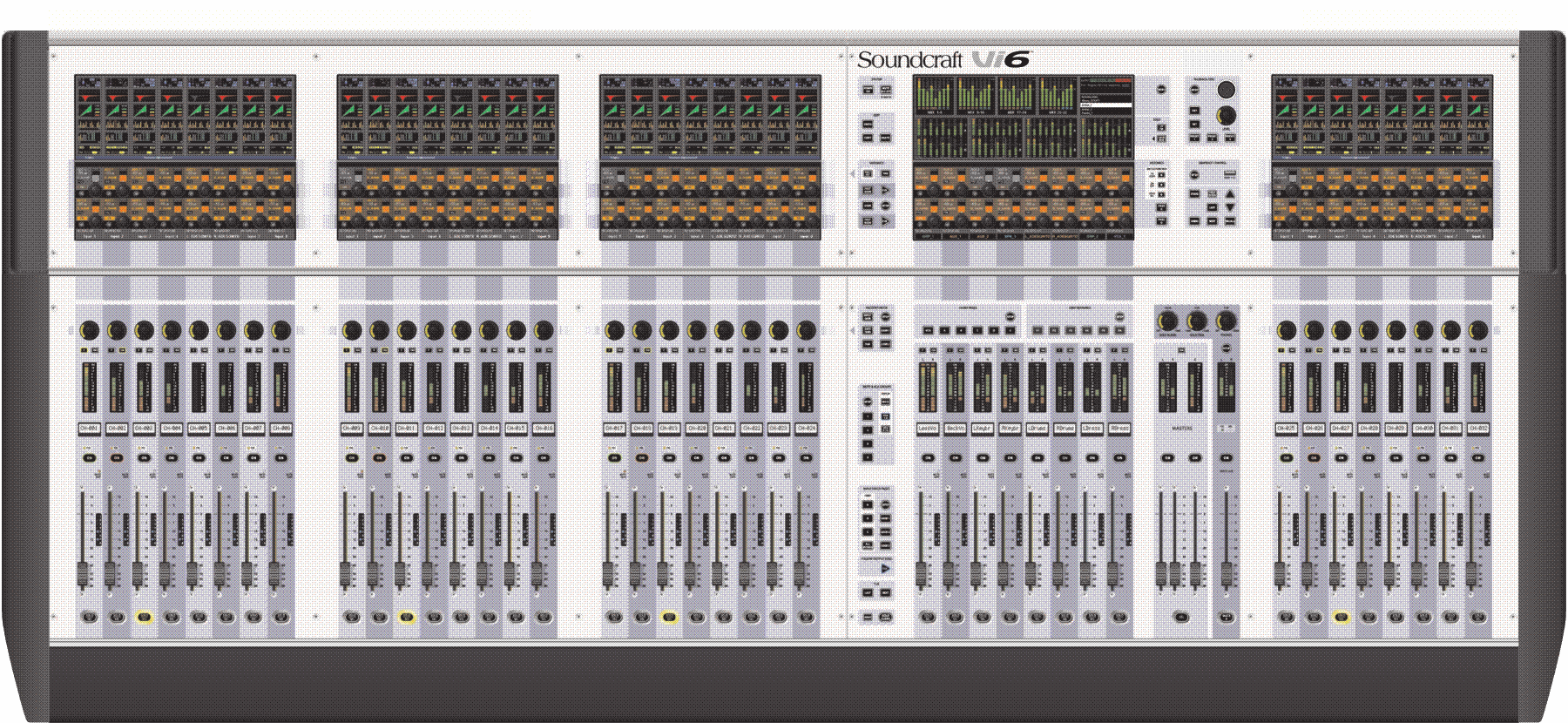This screenshot has height=723, width=1568.
Task: Click the fader handle on CH-030
Action: pos(1418,574)
